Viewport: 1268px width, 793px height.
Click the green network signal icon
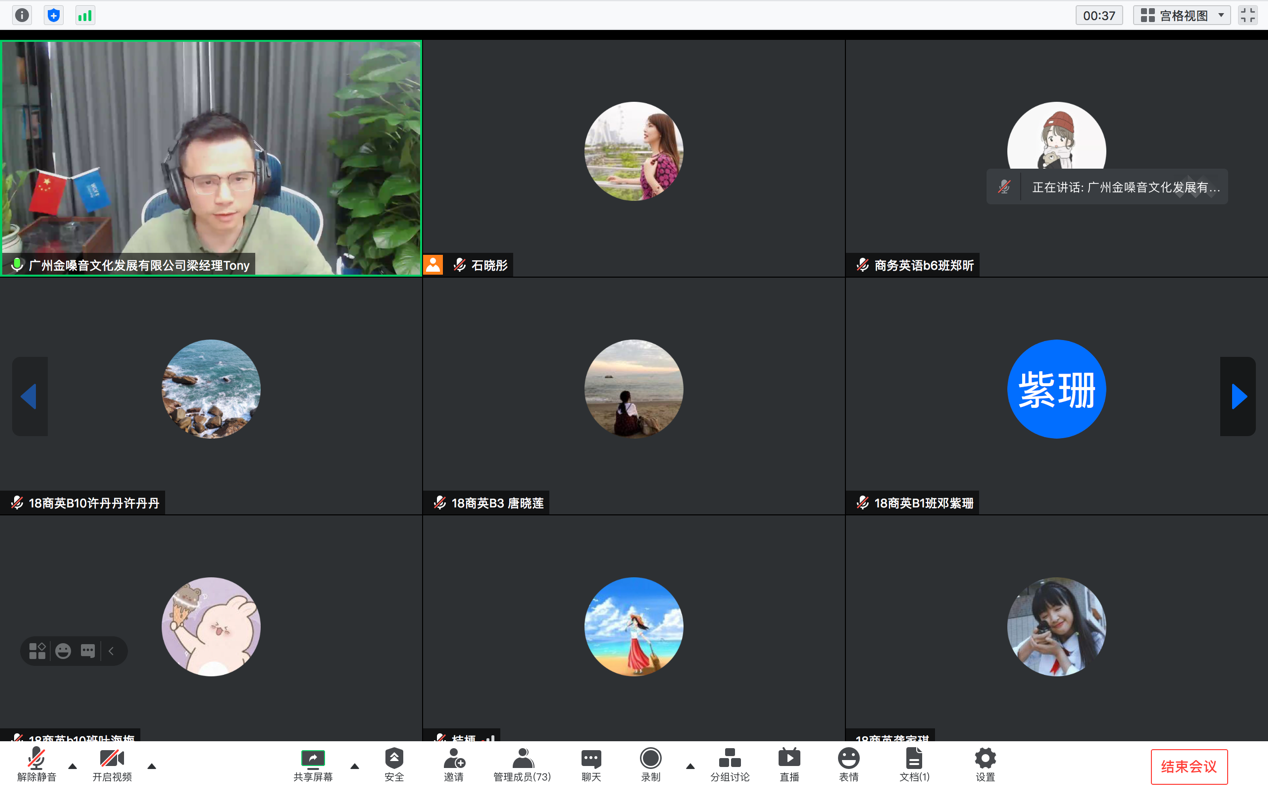pyautogui.click(x=85, y=16)
